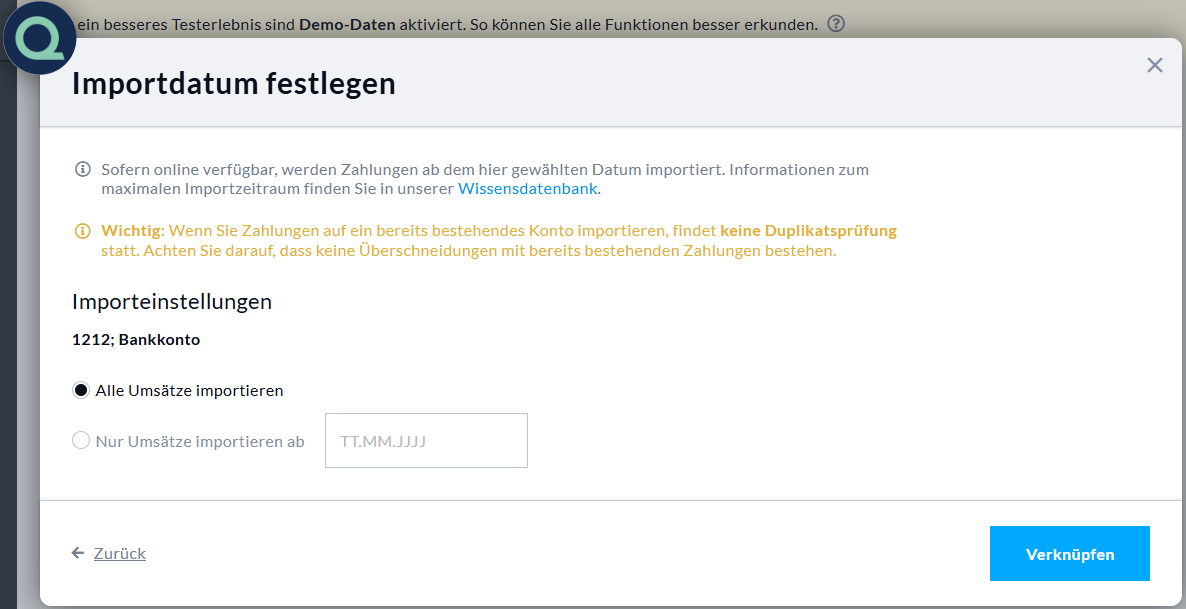Click the bold 'Demo-Daten' text in banner
Image resolution: width=1186 pixels, height=609 pixels.
click(346, 23)
